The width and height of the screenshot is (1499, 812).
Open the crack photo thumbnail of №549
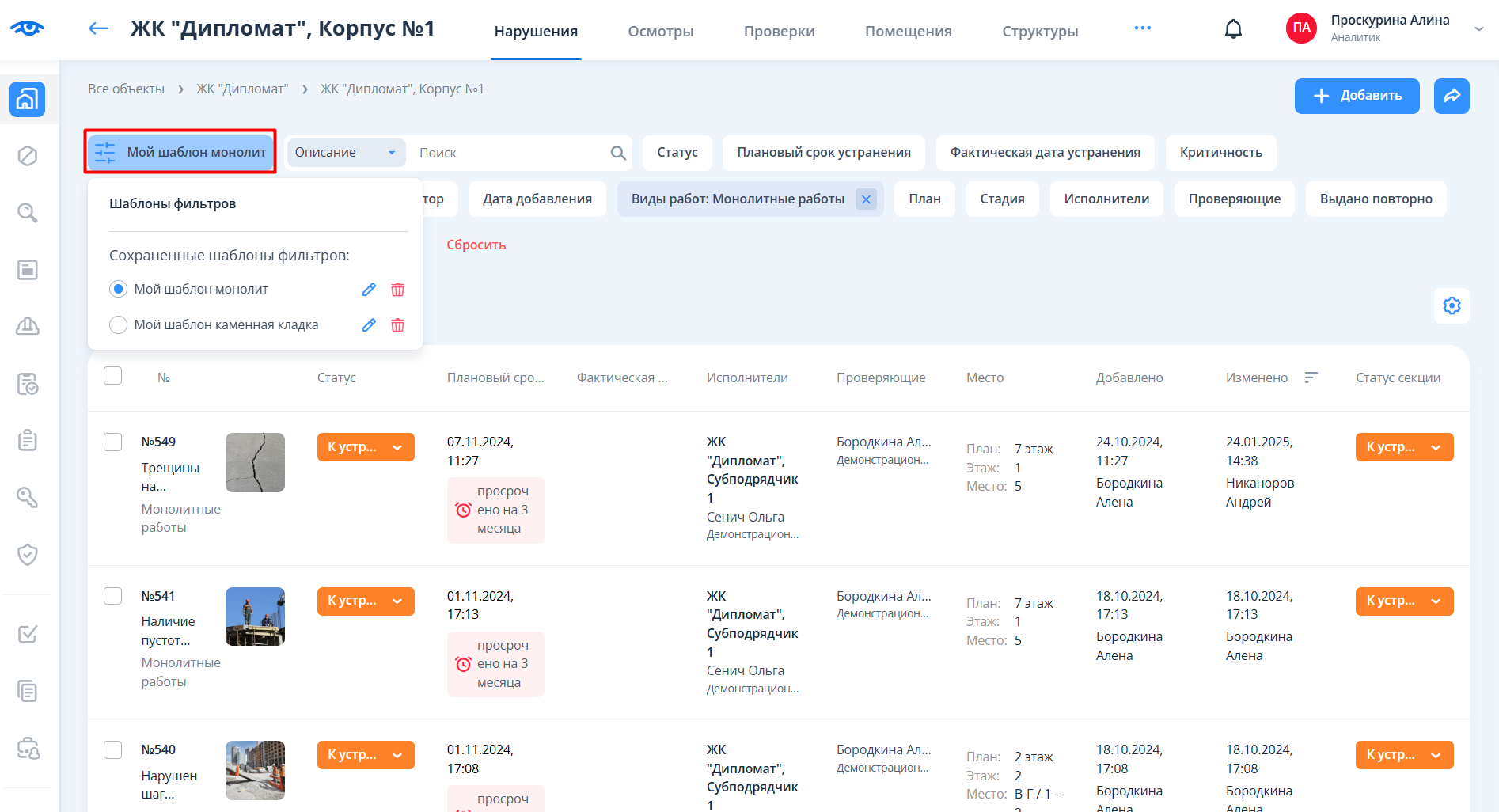coord(255,462)
